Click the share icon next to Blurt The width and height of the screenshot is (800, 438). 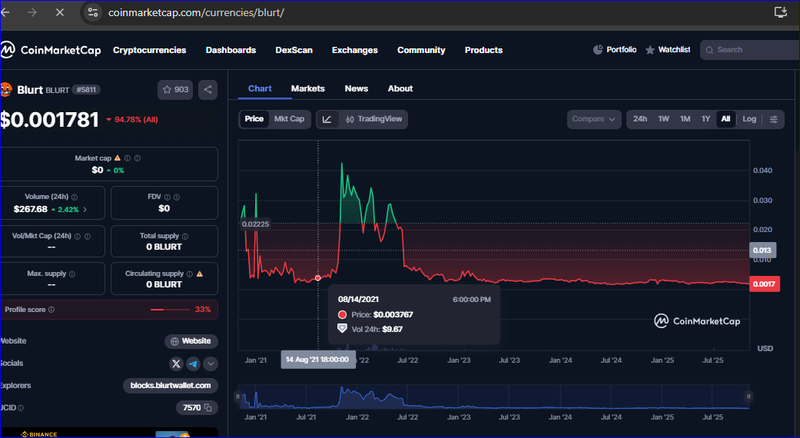tap(208, 90)
